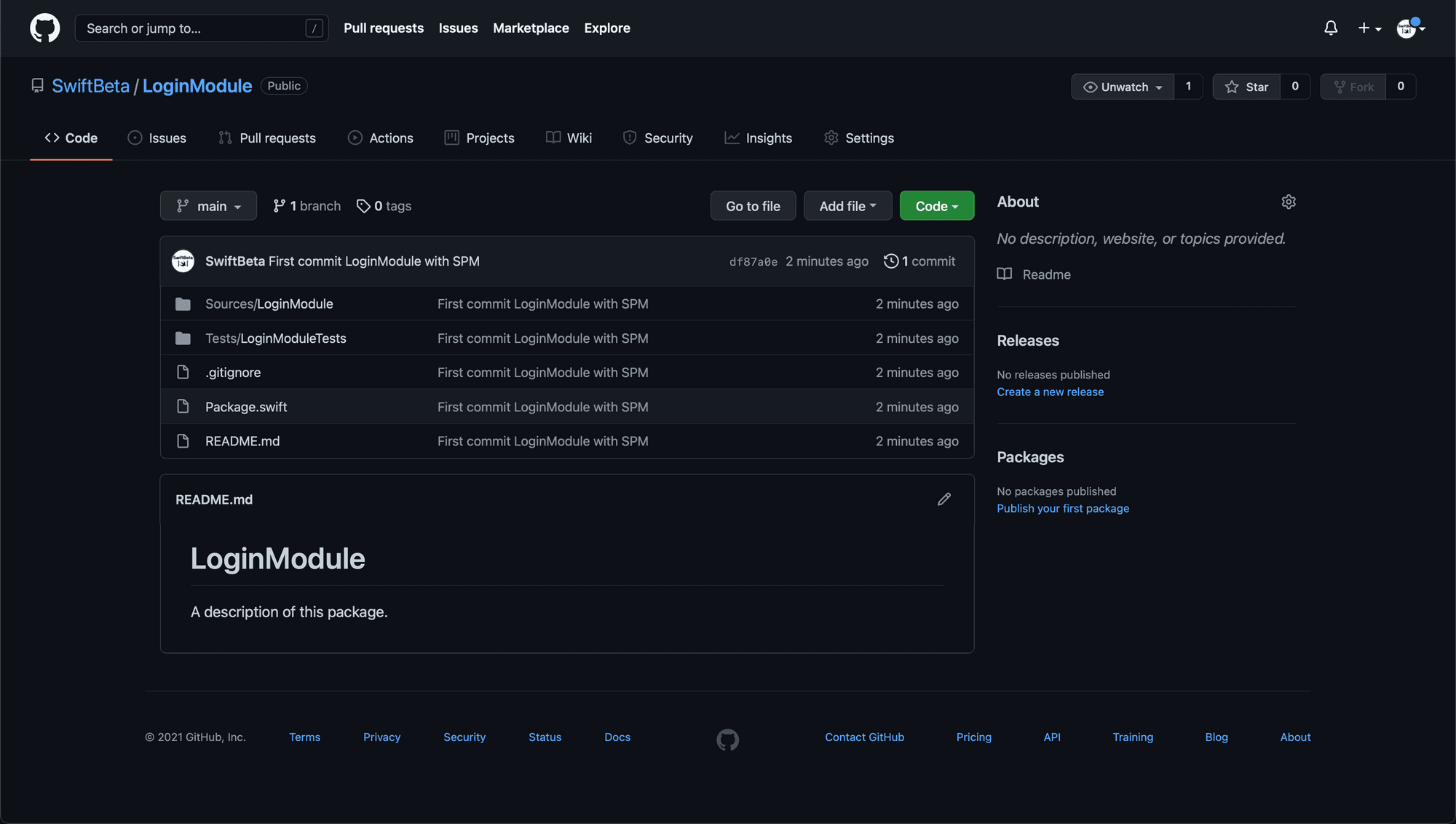
Task: Open commit hash df87a0e
Action: (x=753, y=262)
